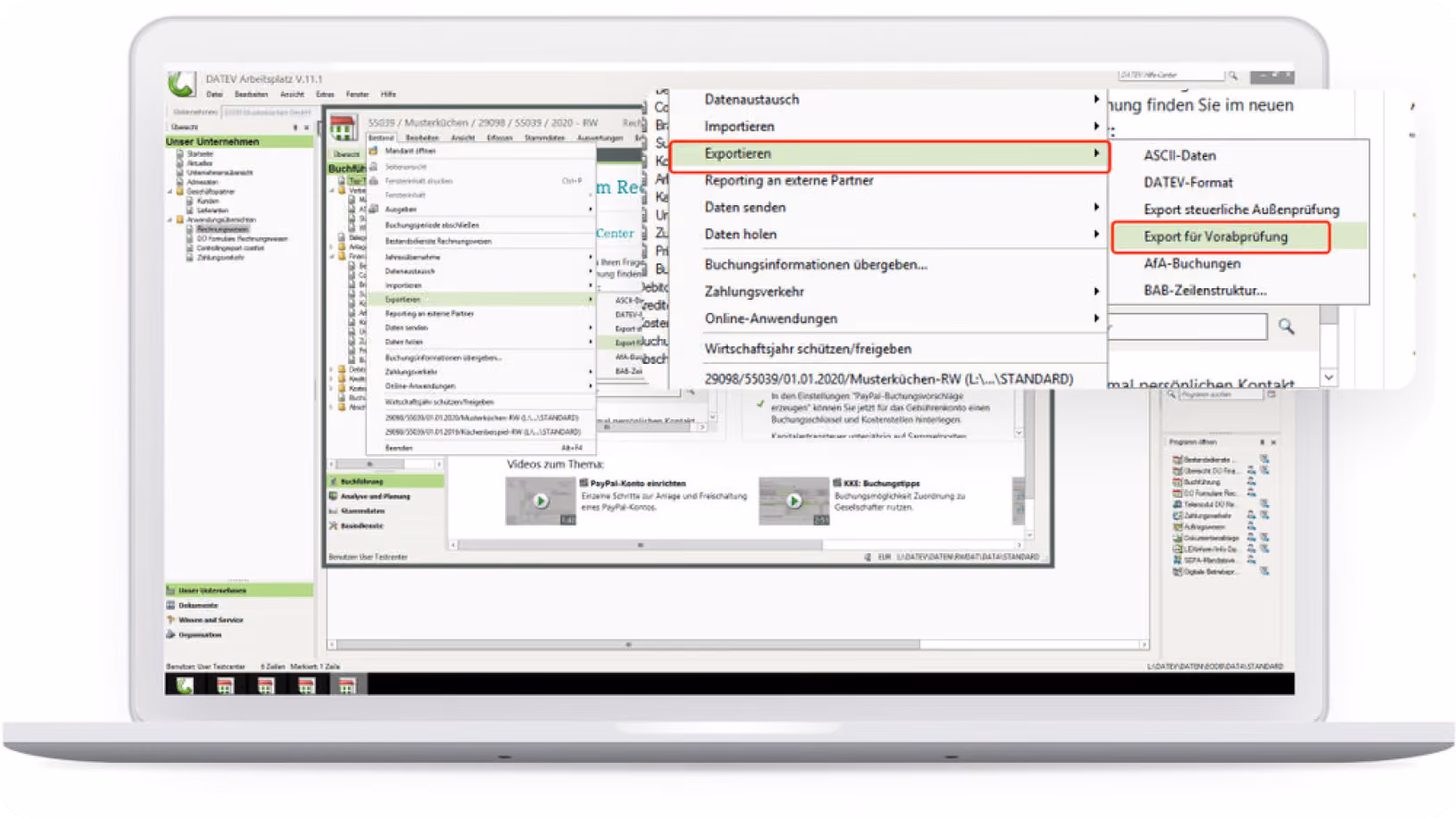Select Buchführung in the Rechnungswesen window navigation

pos(385,481)
